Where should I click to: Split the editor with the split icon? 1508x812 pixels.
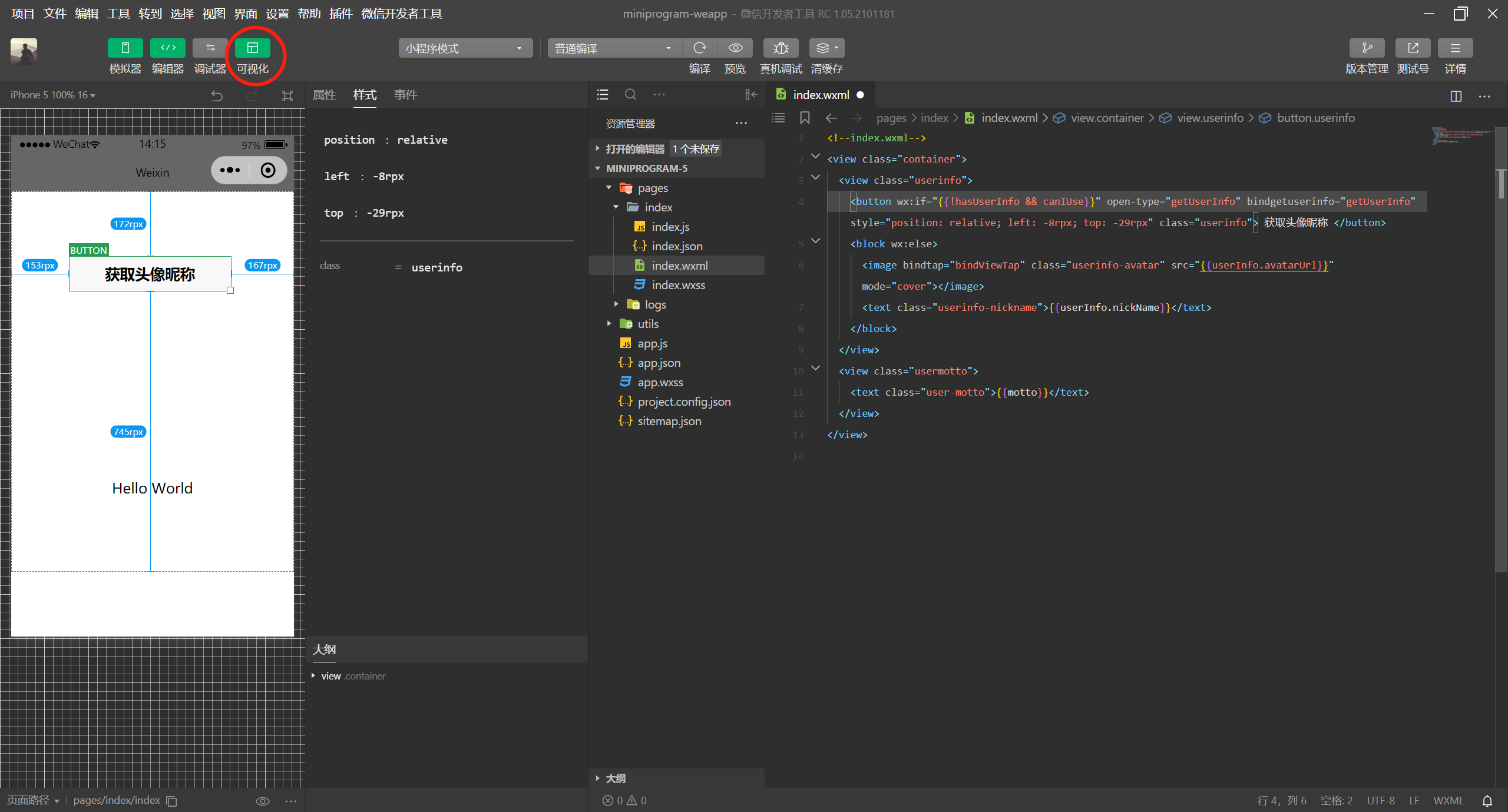pos(1456,95)
